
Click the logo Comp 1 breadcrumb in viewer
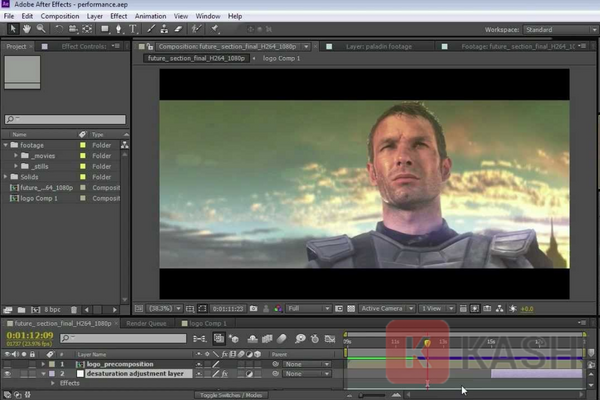click(281, 58)
